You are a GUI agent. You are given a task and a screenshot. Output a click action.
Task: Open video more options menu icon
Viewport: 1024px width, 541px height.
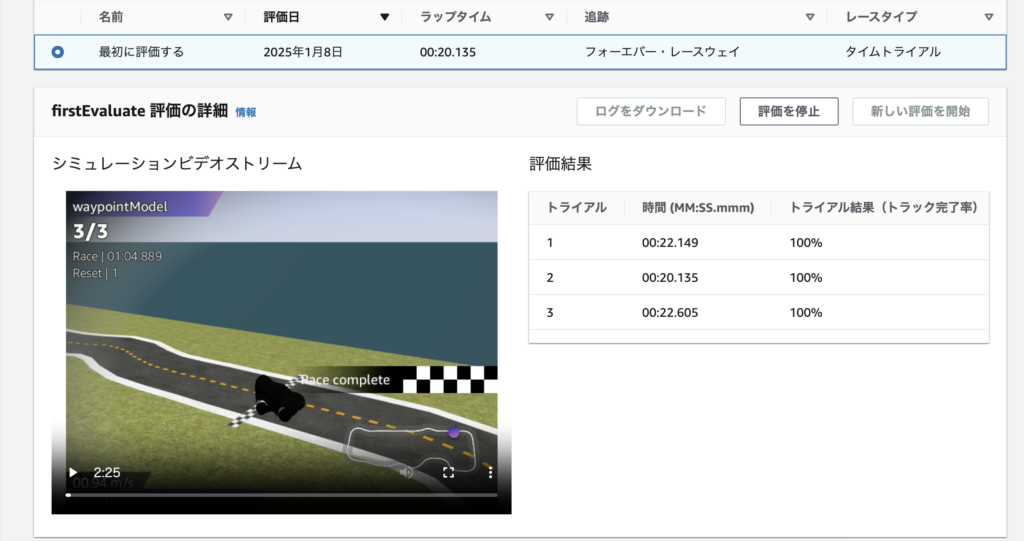point(490,472)
